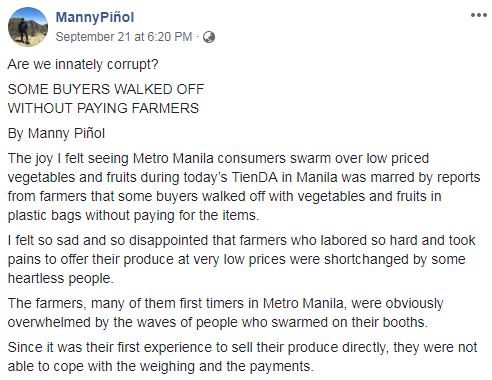
Task: Click the line starting 'pains to offer their produce'
Action: (x=237, y=259)
